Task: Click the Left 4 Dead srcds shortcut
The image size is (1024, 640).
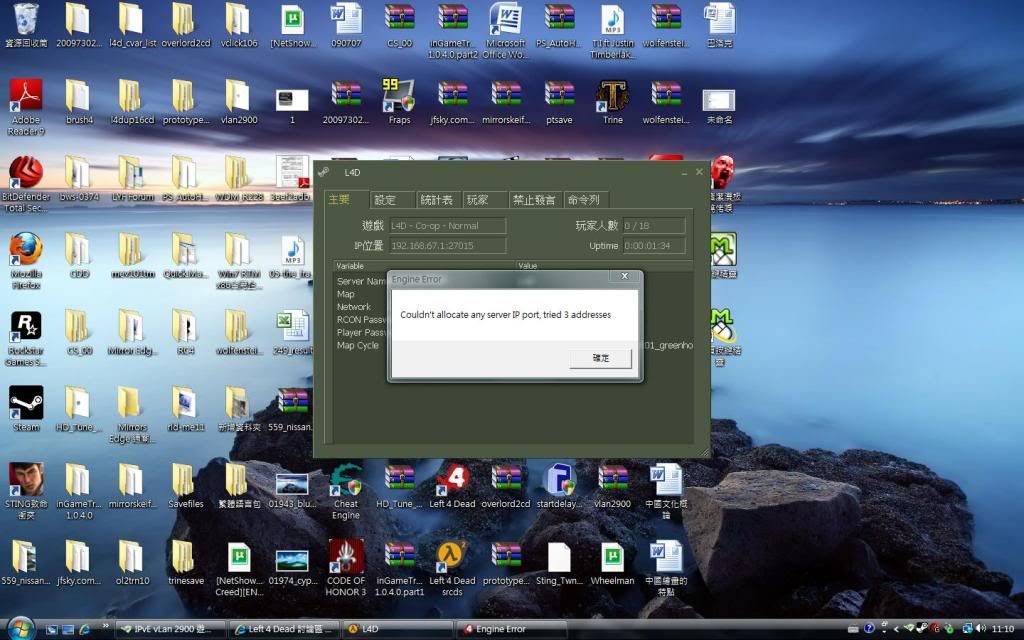Action: pyautogui.click(x=452, y=559)
